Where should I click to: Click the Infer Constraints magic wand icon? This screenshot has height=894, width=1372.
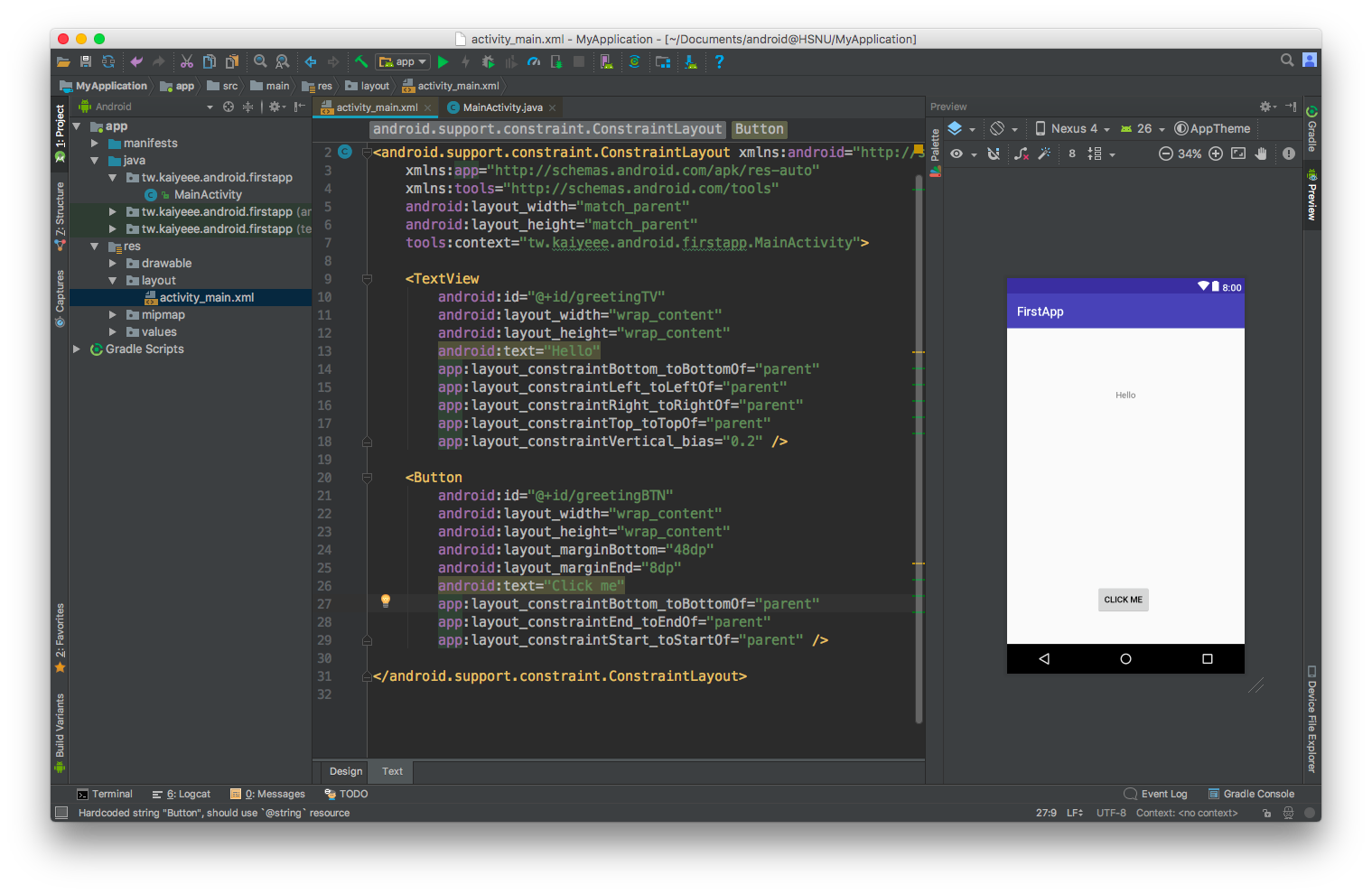tap(1044, 154)
